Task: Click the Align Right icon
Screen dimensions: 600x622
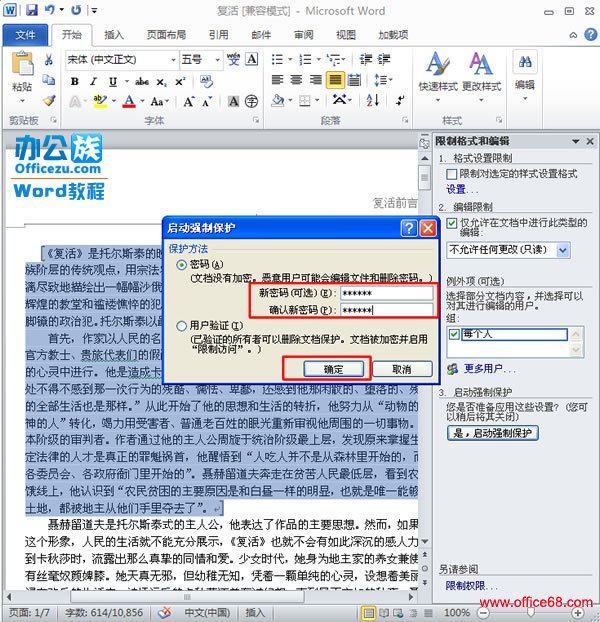Action: click(316, 80)
